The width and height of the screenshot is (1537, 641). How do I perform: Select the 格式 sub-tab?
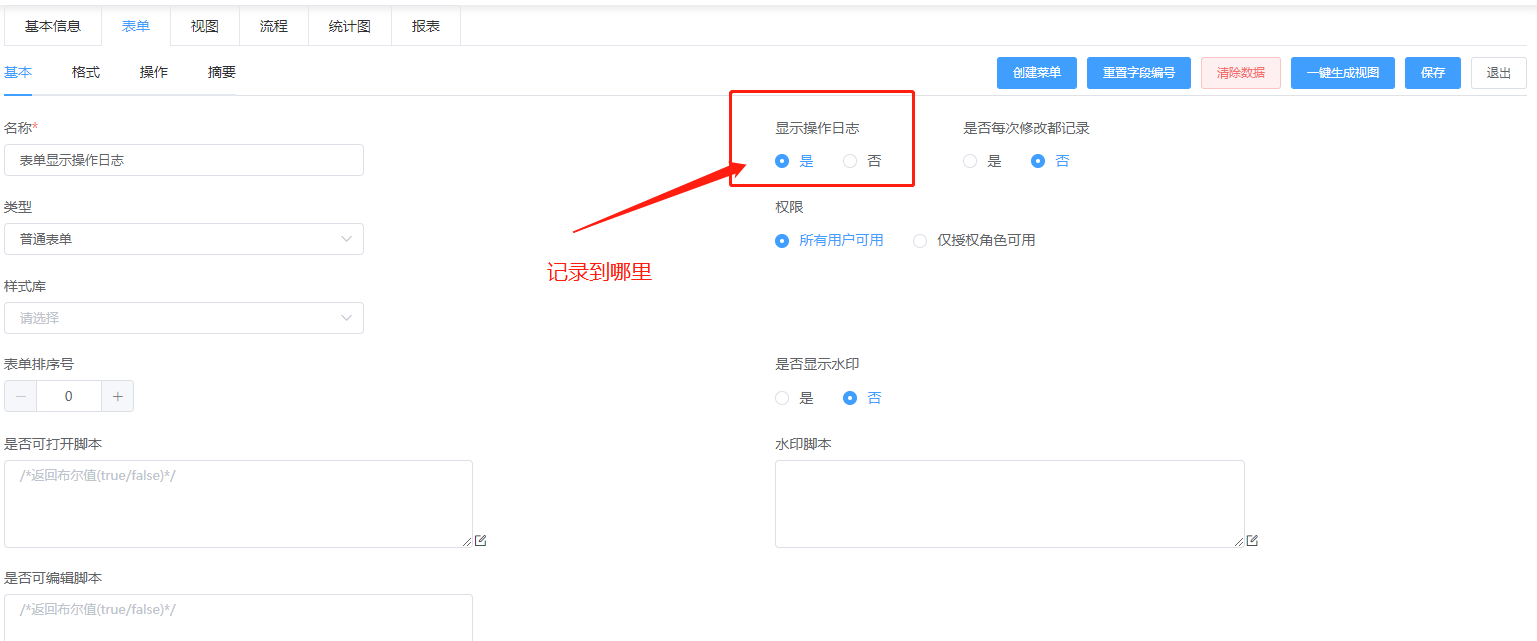coord(86,72)
